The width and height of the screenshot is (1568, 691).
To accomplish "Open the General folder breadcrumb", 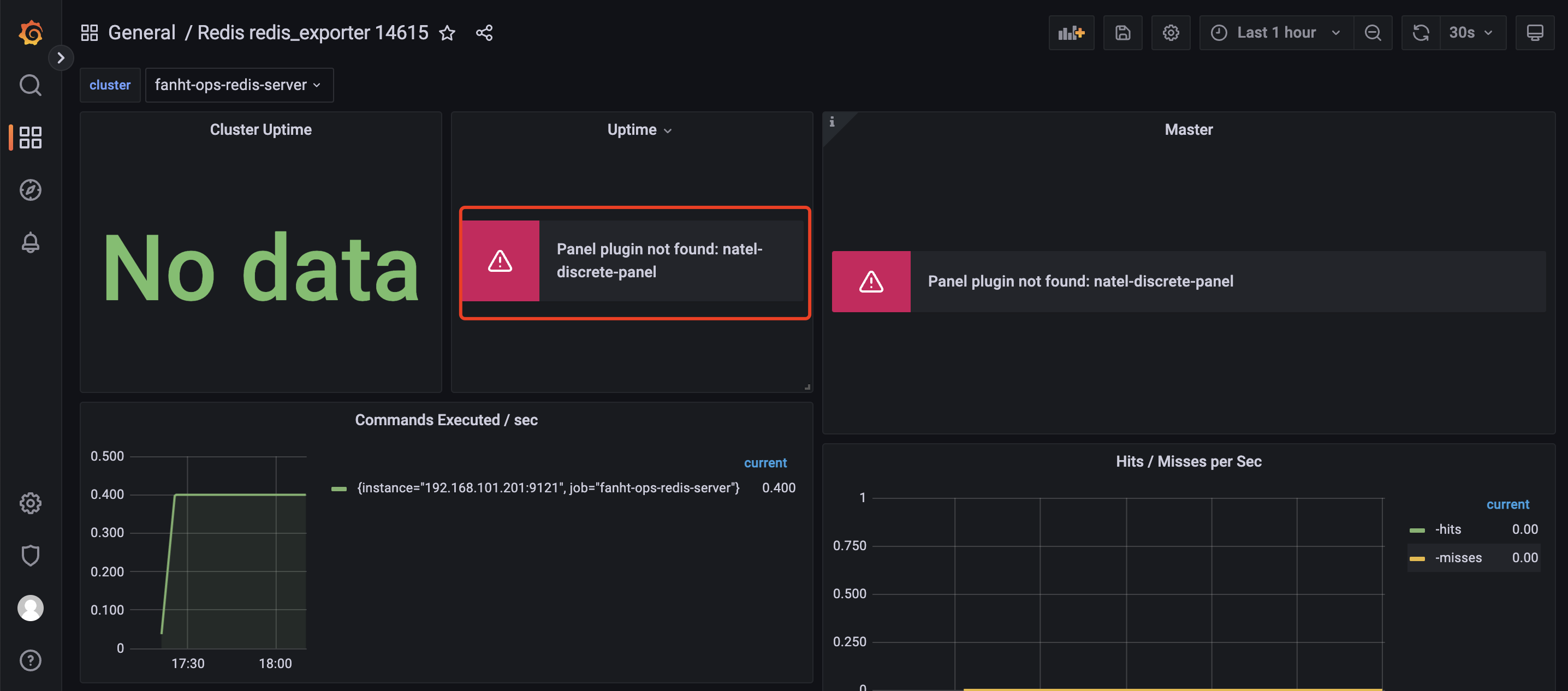I will point(142,32).
